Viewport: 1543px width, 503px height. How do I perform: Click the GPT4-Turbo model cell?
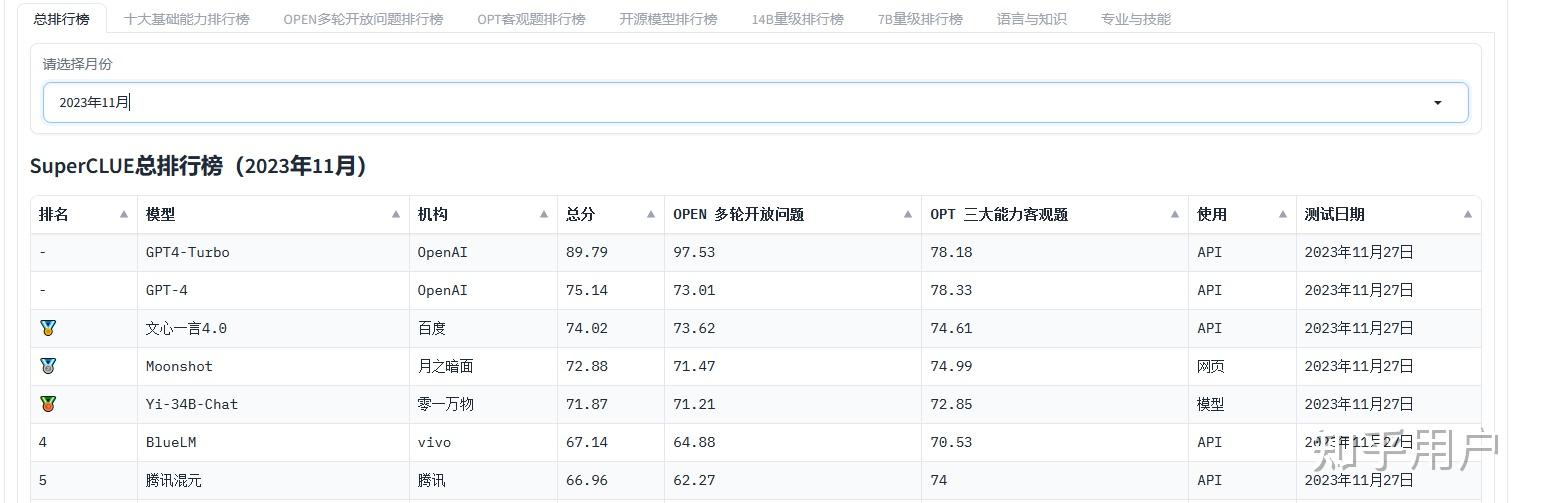tap(273, 252)
